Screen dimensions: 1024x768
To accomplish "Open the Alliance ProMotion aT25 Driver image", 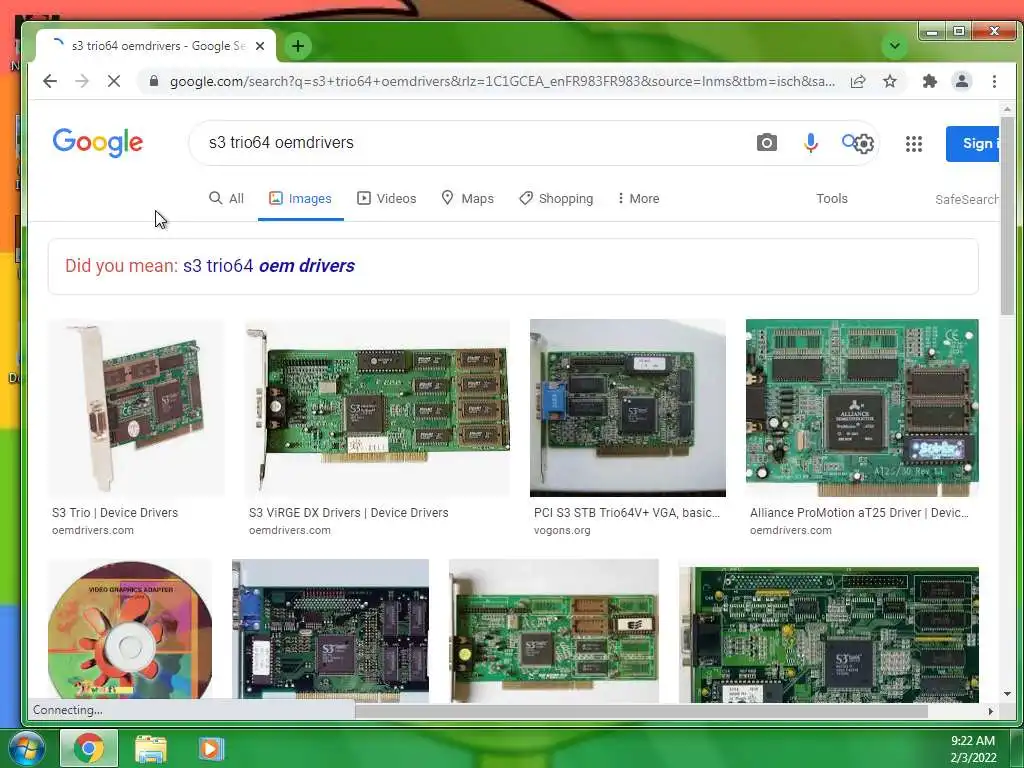I will click(862, 408).
